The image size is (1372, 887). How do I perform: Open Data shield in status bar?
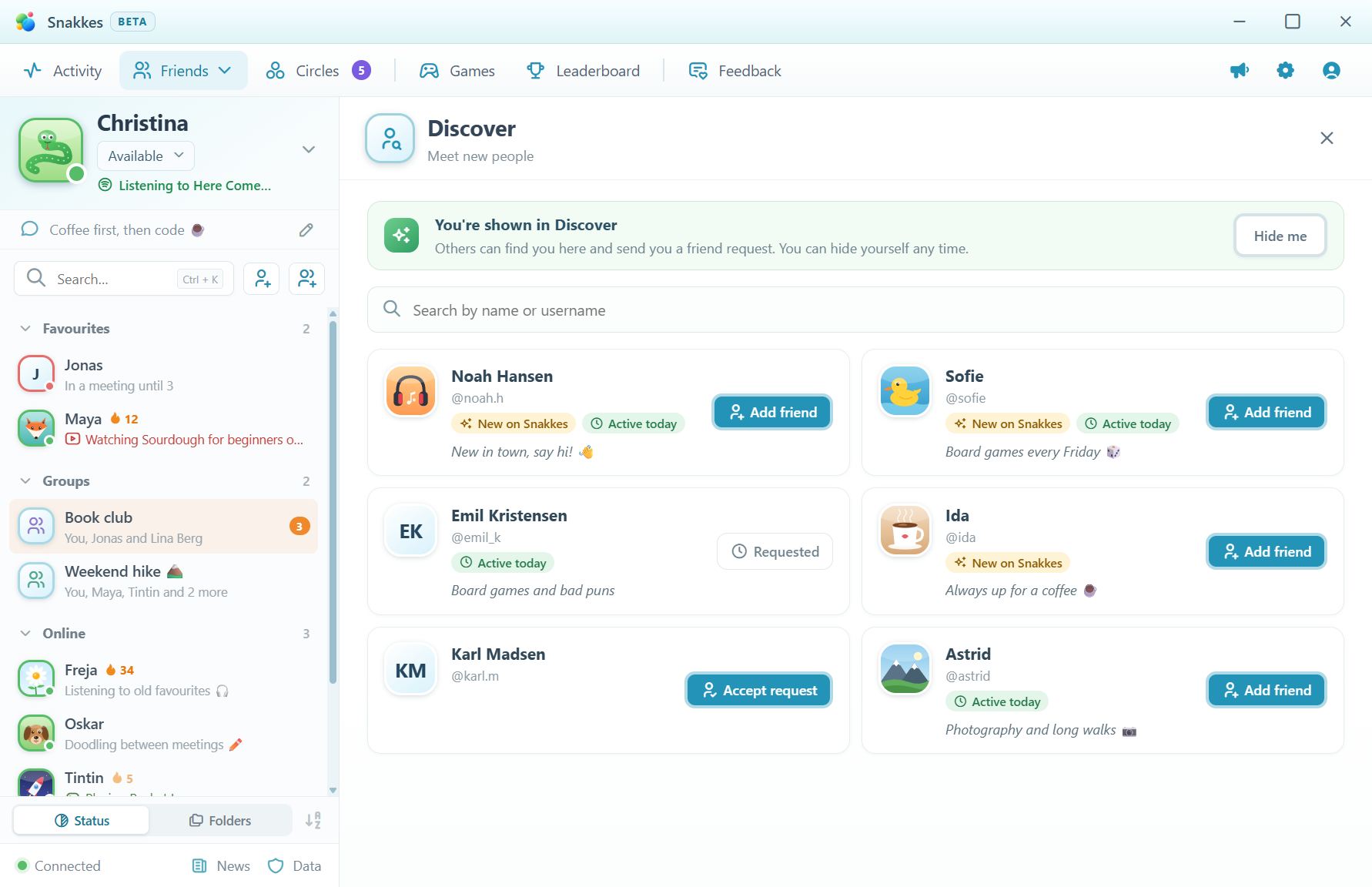[294, 866]
